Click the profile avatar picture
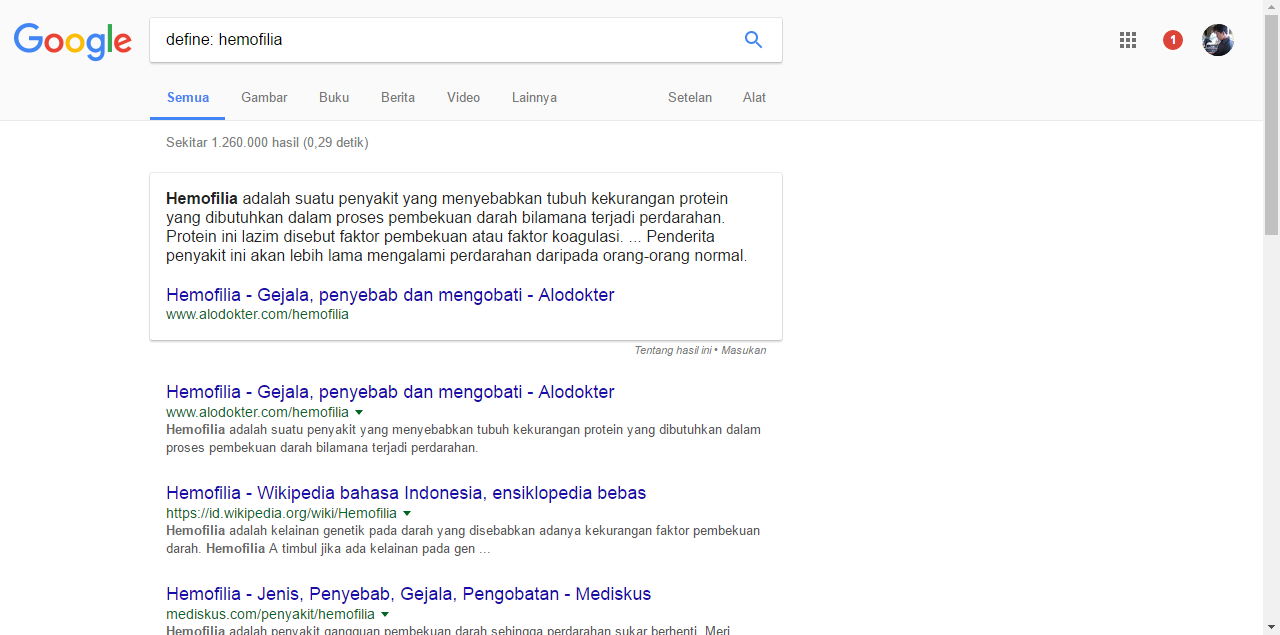The width and height of the screenshot is (1280, 635). point(1217,40)
